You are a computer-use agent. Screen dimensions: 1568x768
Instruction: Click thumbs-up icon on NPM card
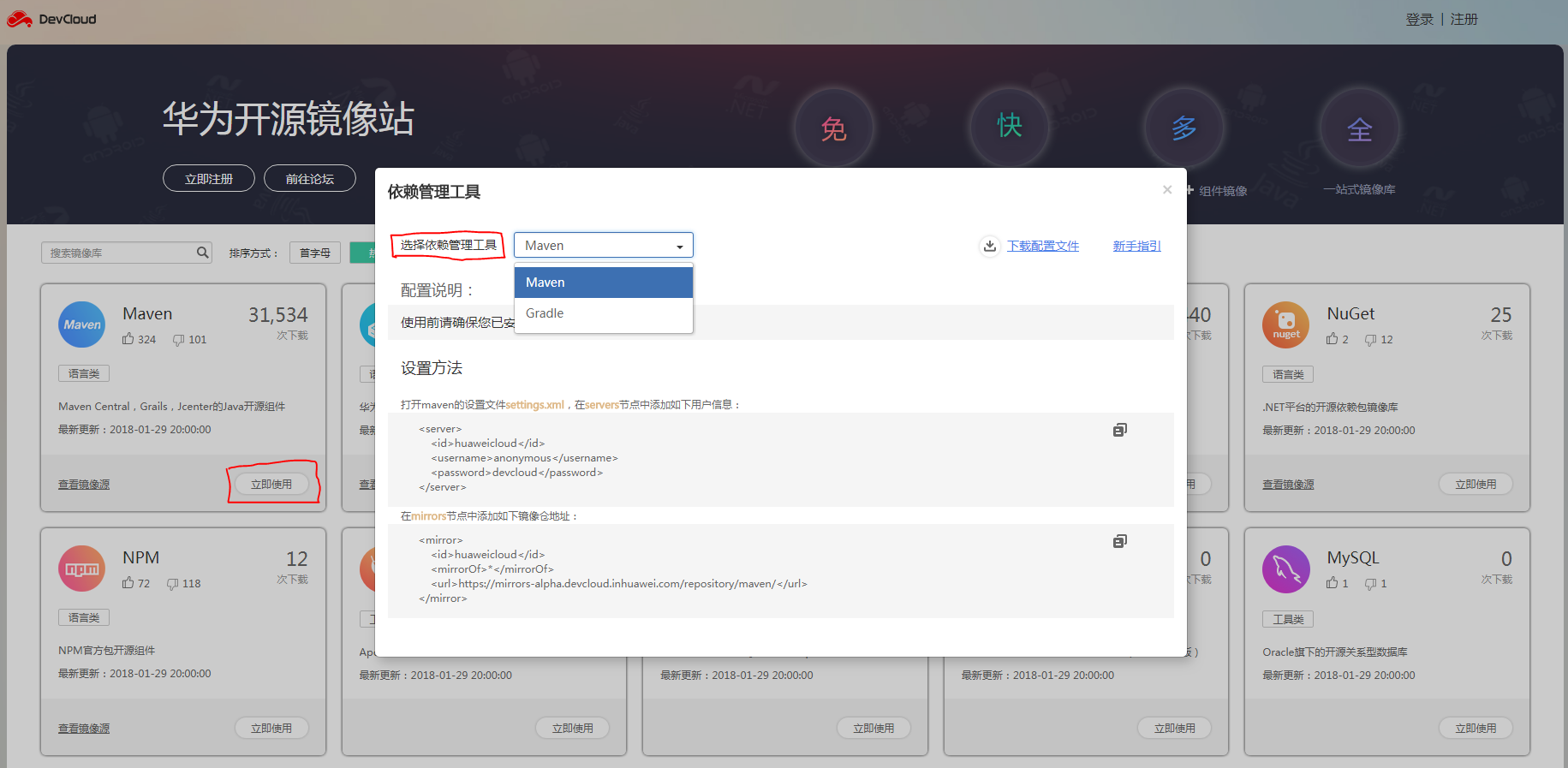click(x=128, y=583)
